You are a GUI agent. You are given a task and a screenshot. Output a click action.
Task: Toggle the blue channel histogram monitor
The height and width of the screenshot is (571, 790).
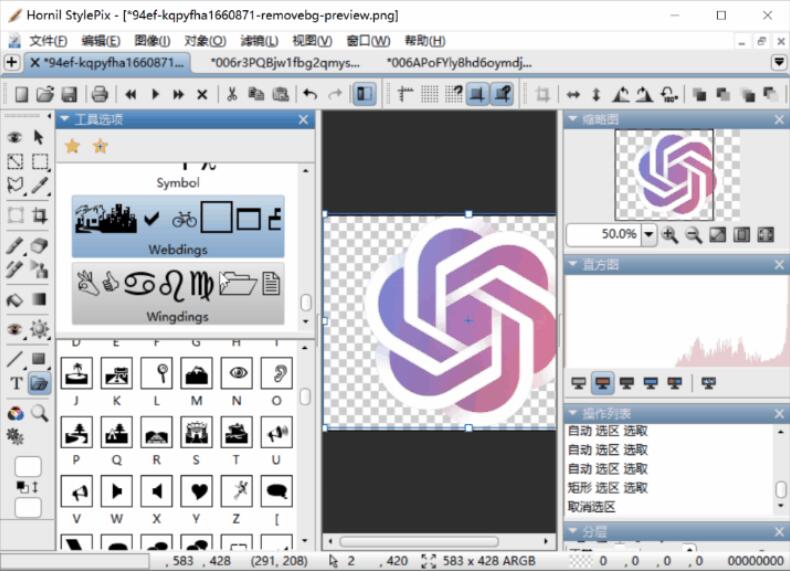point(650,384)
